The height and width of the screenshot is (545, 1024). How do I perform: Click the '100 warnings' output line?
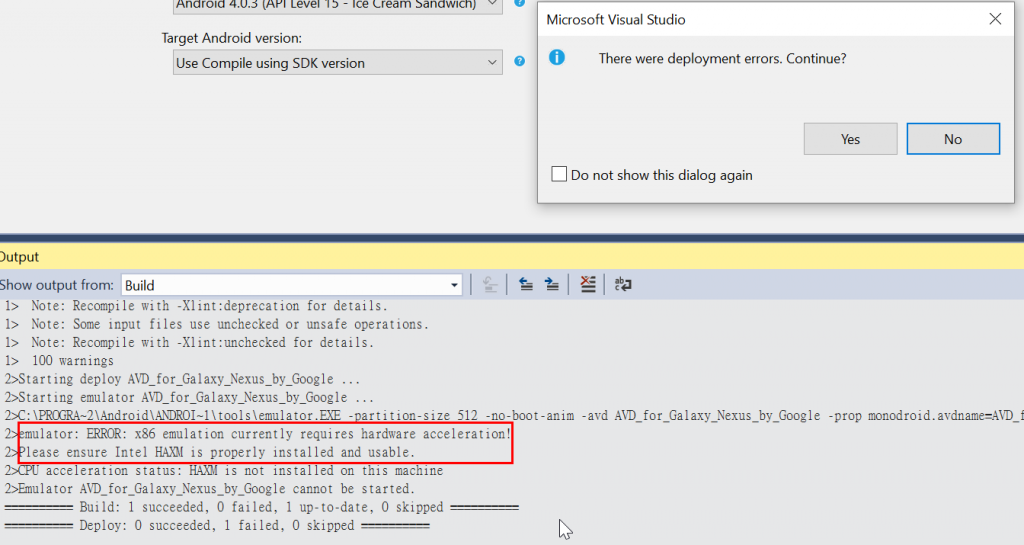point(59,360)
